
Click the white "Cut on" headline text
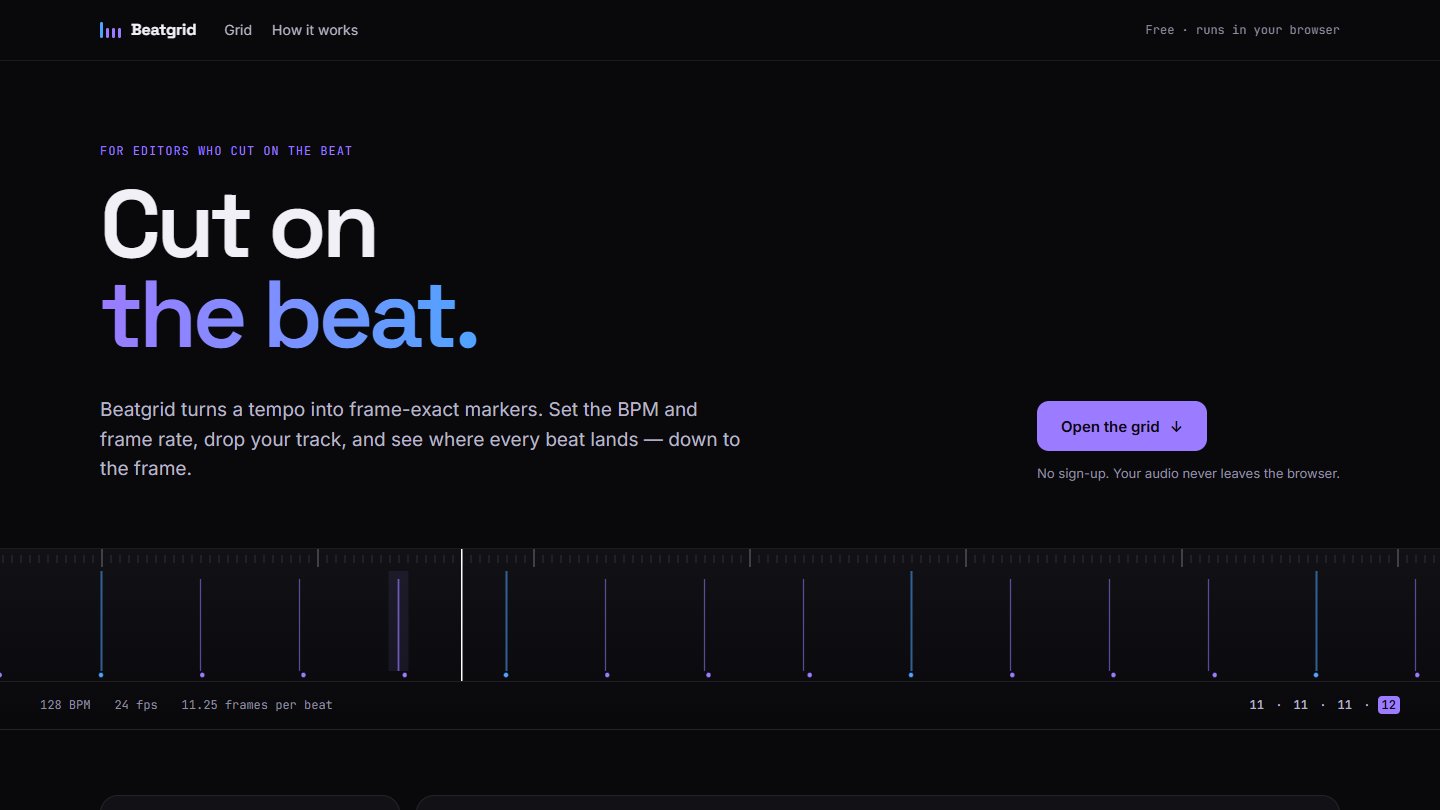(x=239, y=225)
